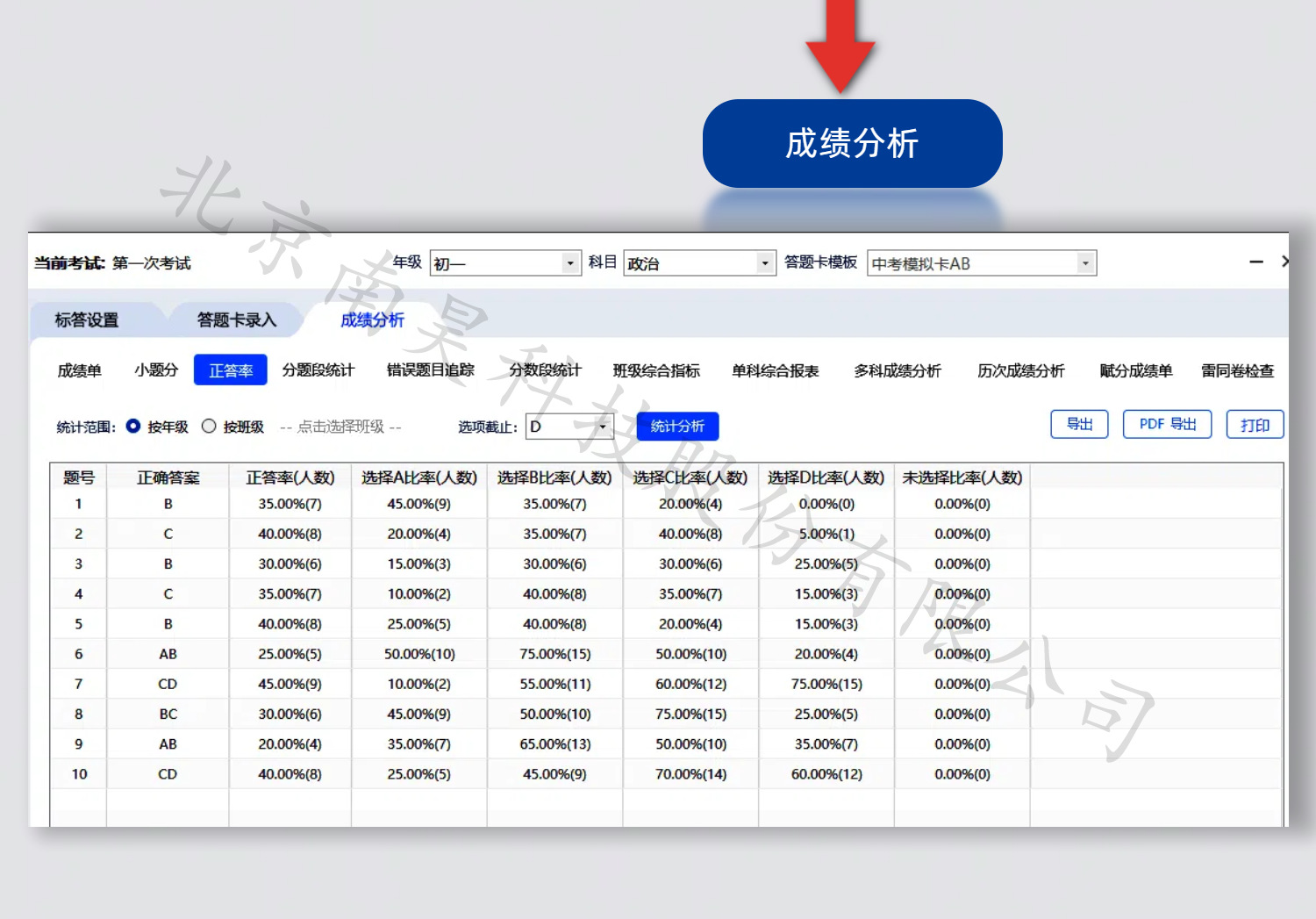Click the 未选择比率(人数) column header

point(962,477)
